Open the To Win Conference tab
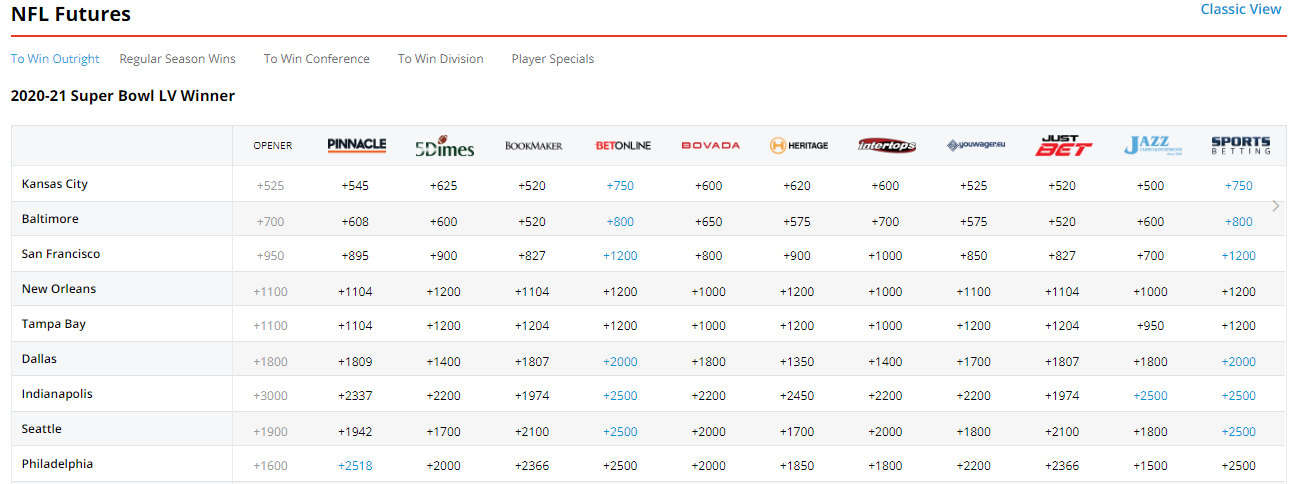 coord(317,59)
